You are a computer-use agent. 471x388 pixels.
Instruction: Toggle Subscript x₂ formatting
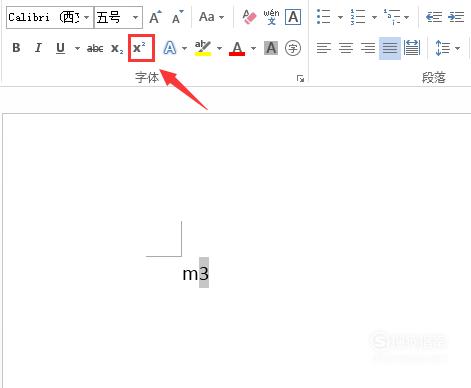[x=117, y=49]
